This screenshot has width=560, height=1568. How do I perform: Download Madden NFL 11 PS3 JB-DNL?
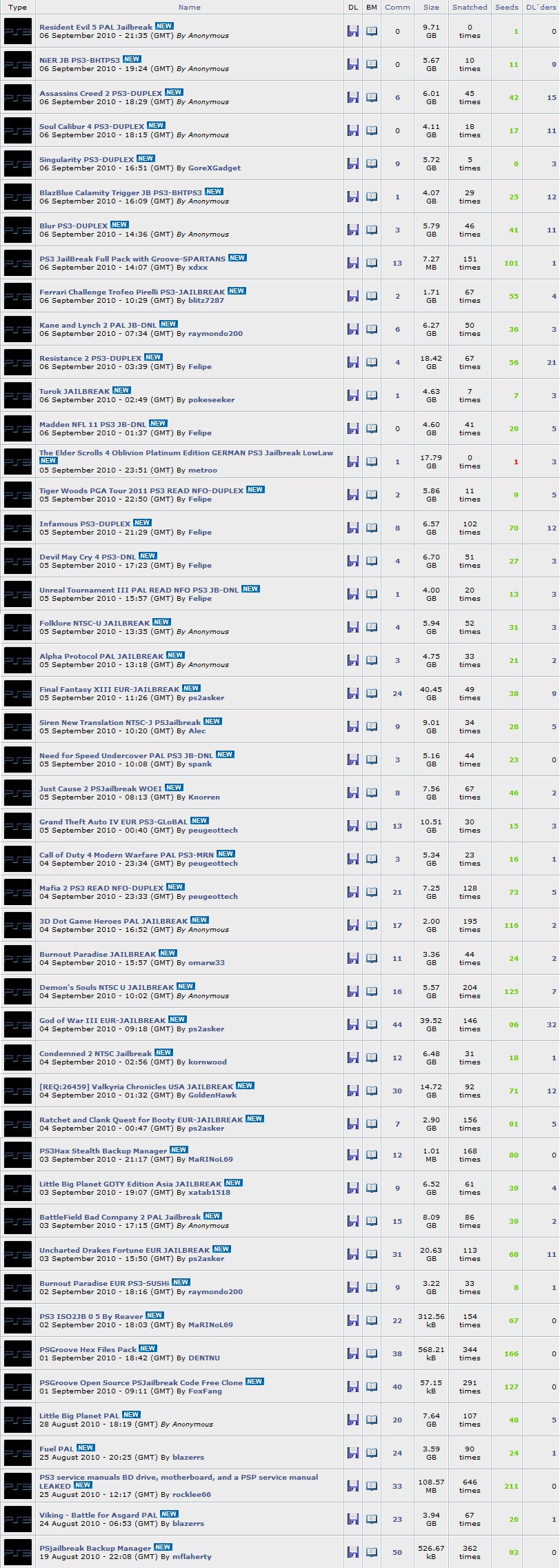(353, 428)
